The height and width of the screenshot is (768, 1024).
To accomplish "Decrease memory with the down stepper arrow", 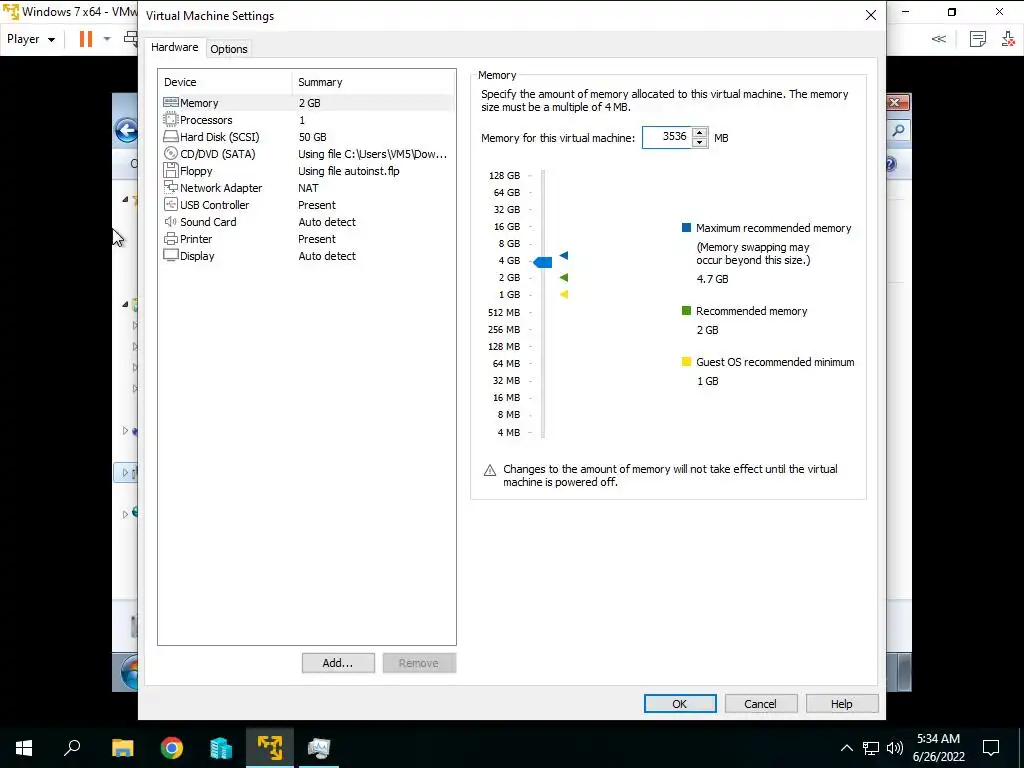I will (699, 142).
